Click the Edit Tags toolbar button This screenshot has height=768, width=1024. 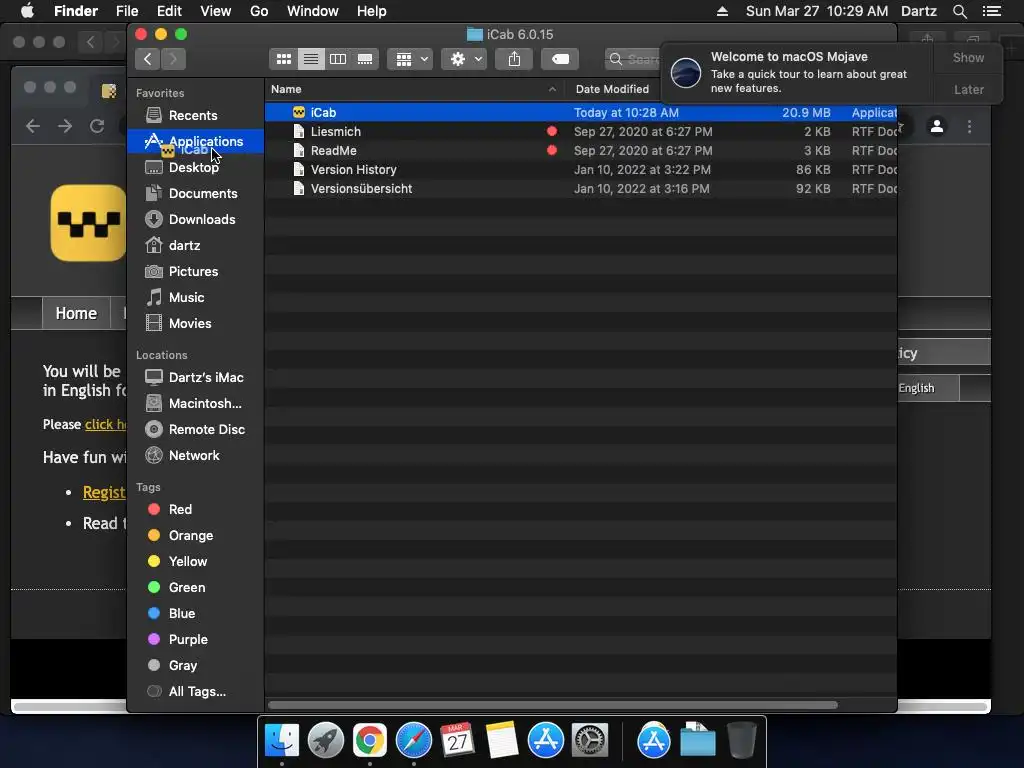[x=560, y=59]
